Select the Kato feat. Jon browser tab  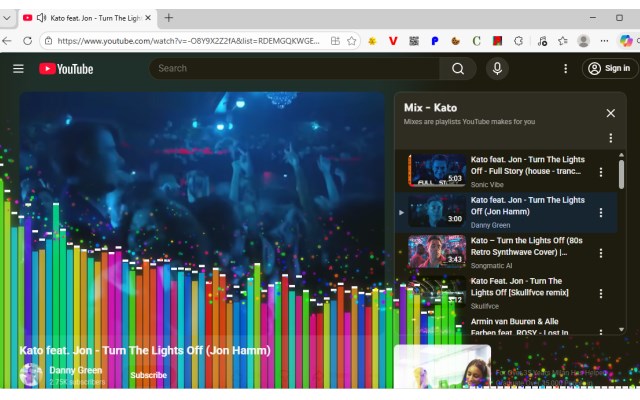[88, 18]
